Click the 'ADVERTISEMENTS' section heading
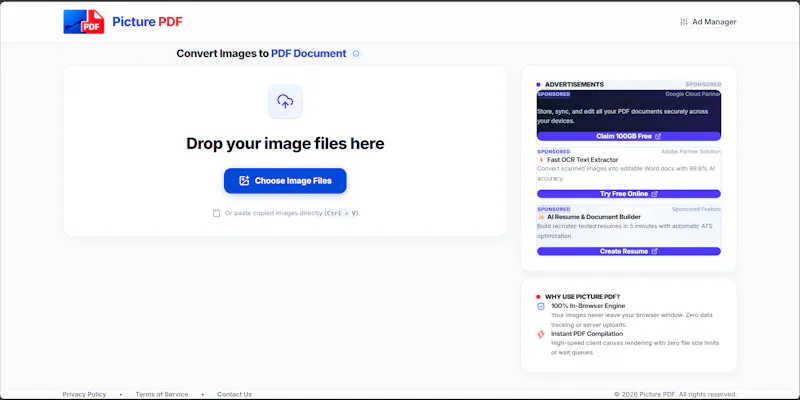This screenshot has width=800, height=400. pos(574,85)
